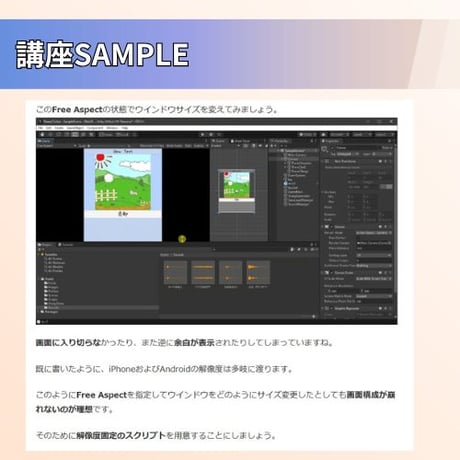Screen dimensions: 460x460
Task: Toggle Maximize On Play in Game view
Action: click(x=152, y=146)
